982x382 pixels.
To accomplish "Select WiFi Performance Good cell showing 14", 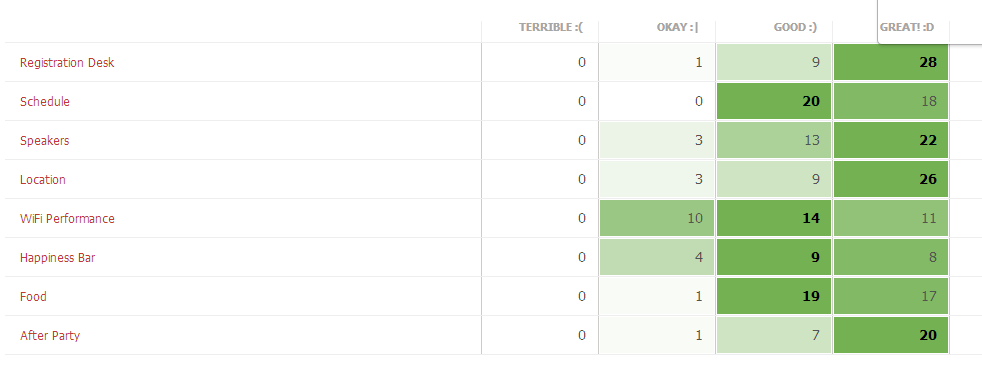I will click(x=773, y=218).
